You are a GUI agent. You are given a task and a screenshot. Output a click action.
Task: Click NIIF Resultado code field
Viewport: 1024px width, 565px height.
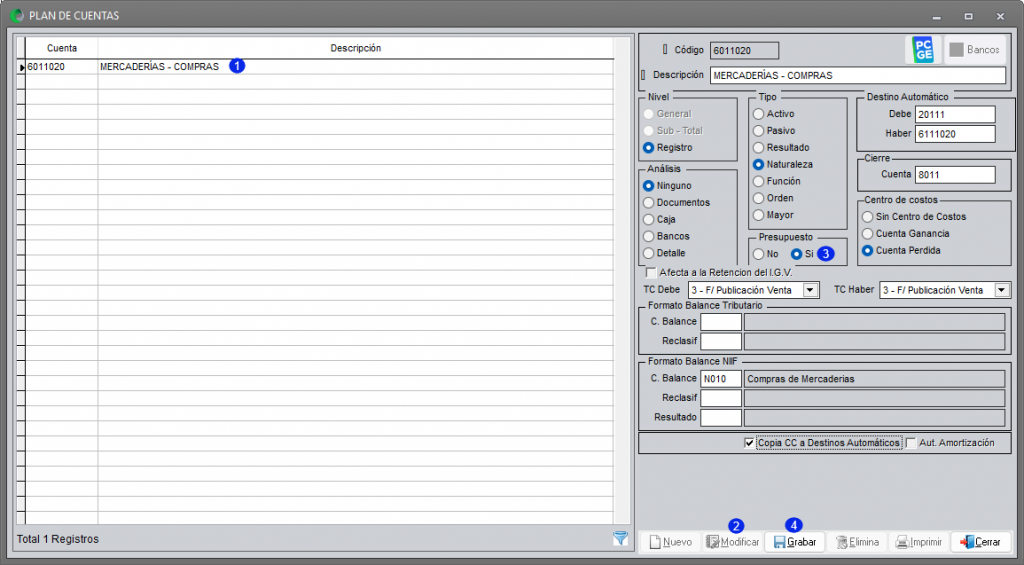click(721, 417)
